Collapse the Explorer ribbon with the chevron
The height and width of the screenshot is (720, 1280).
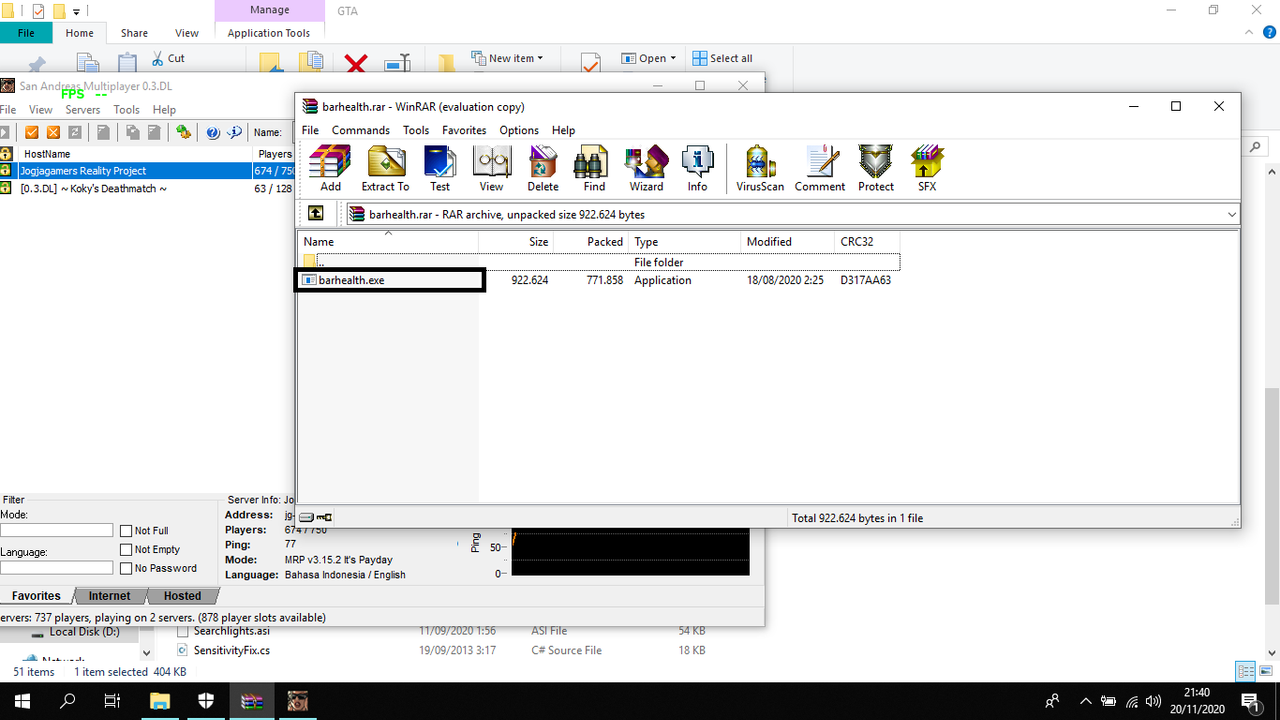tap(1250, 33)
